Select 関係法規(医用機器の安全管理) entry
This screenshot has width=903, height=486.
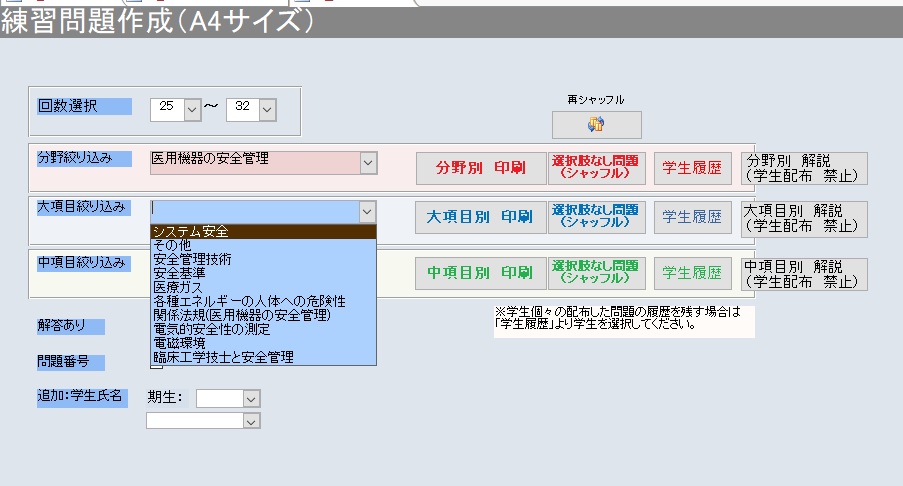pos(263,315)
